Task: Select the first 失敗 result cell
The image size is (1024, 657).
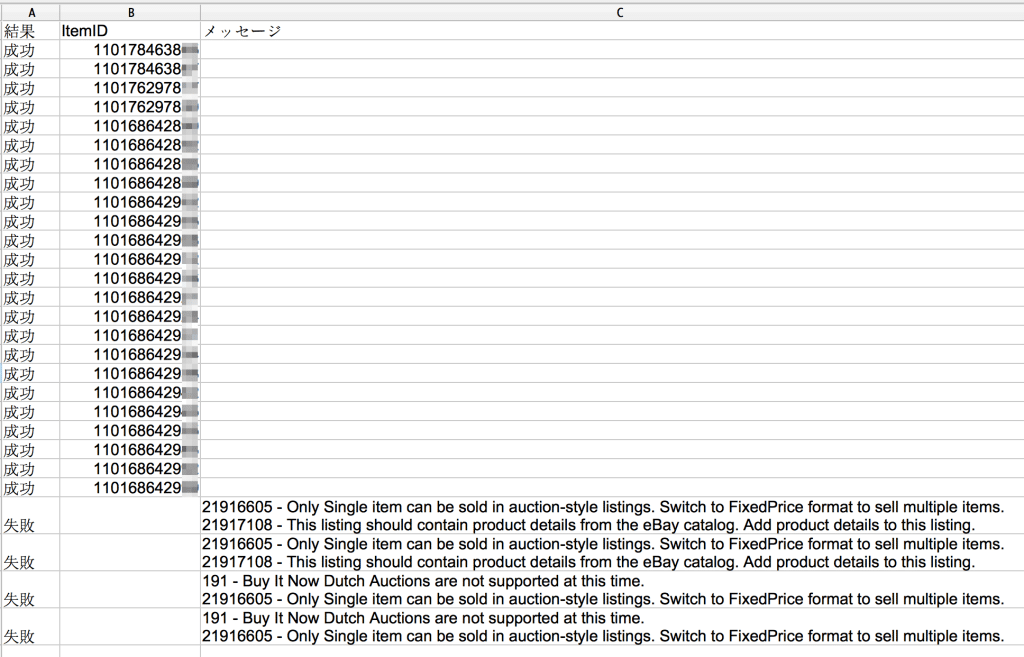Action: 31,516
